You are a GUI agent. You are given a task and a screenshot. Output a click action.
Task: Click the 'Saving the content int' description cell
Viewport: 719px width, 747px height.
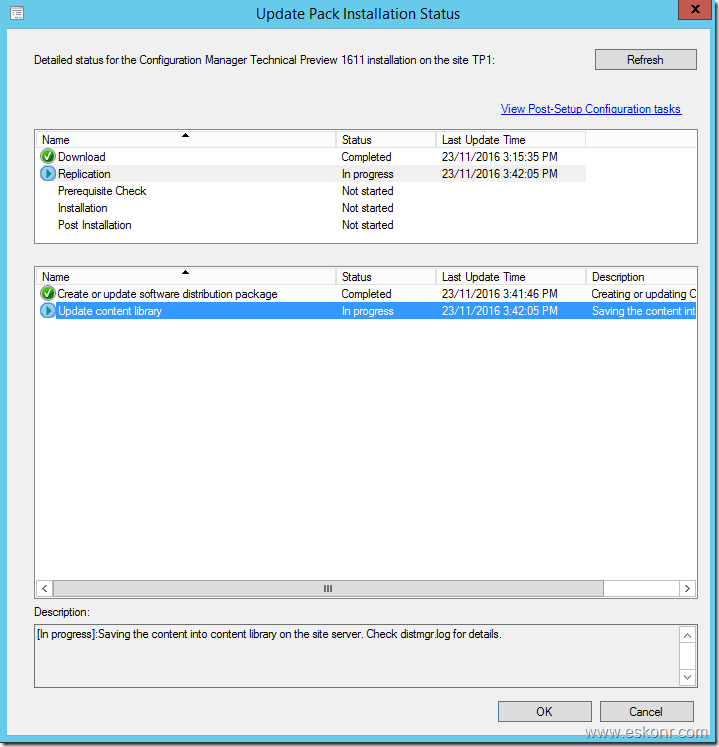click(643, 311)
